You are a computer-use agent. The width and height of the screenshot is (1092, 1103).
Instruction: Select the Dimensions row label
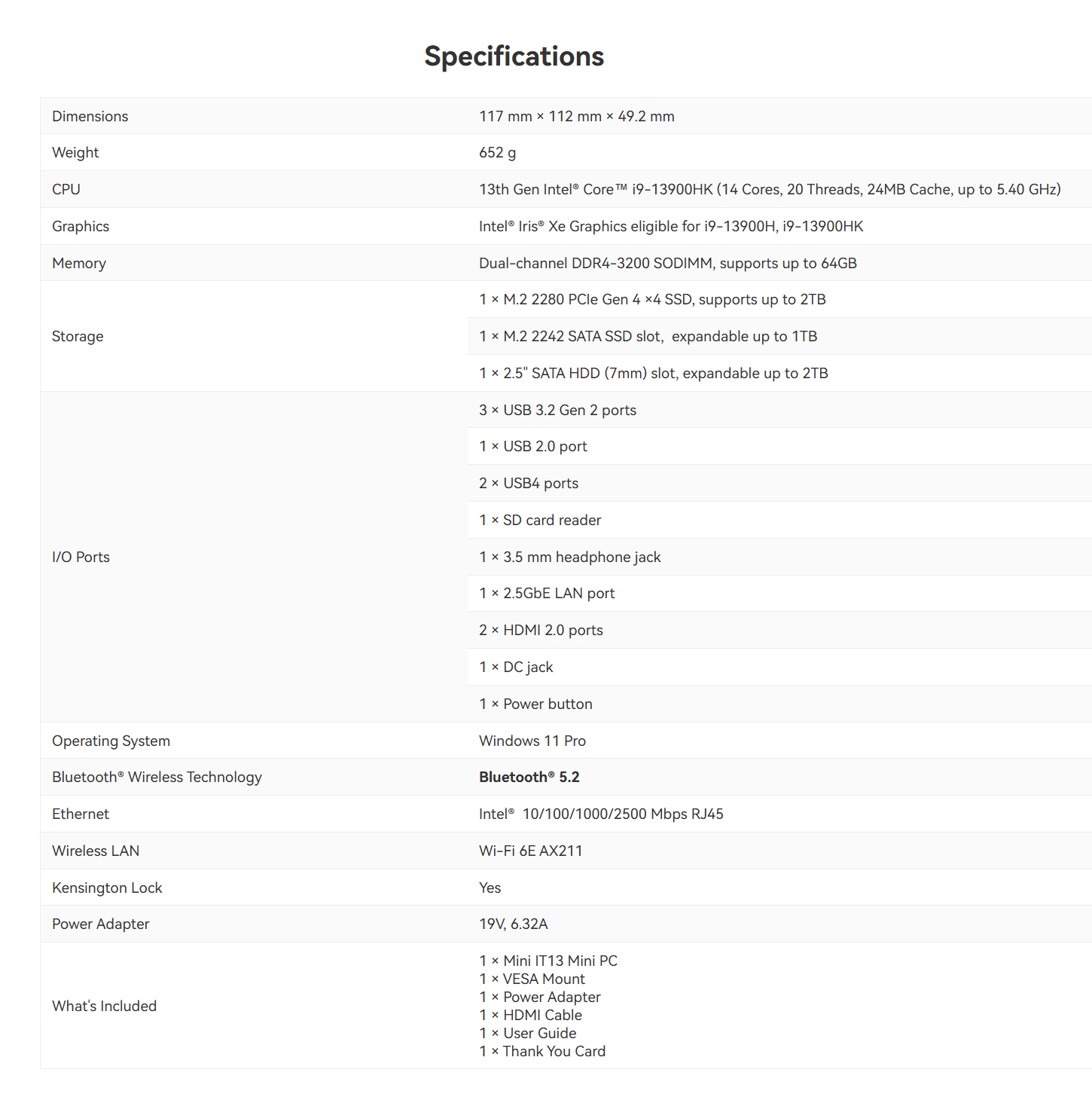point(90,116)
